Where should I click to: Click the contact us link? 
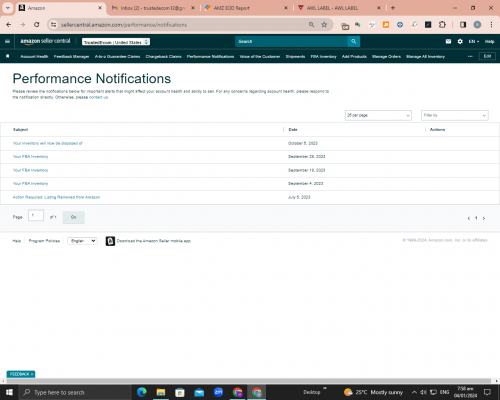click(98, 97)
